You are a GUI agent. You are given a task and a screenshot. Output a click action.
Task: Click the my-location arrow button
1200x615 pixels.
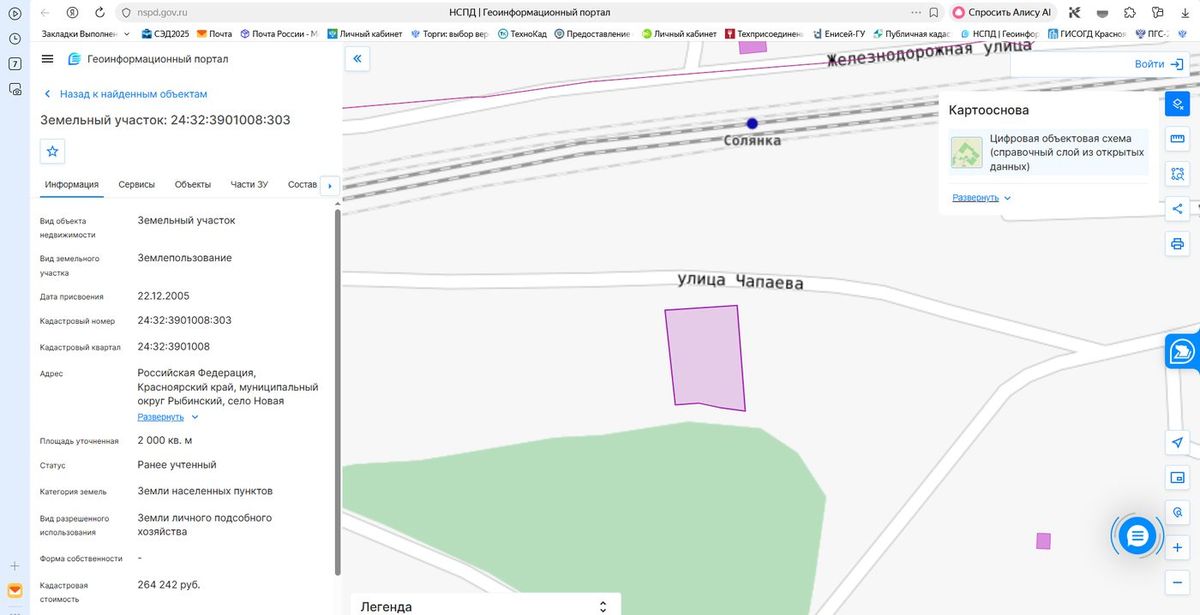click(x=1177, y=442)
